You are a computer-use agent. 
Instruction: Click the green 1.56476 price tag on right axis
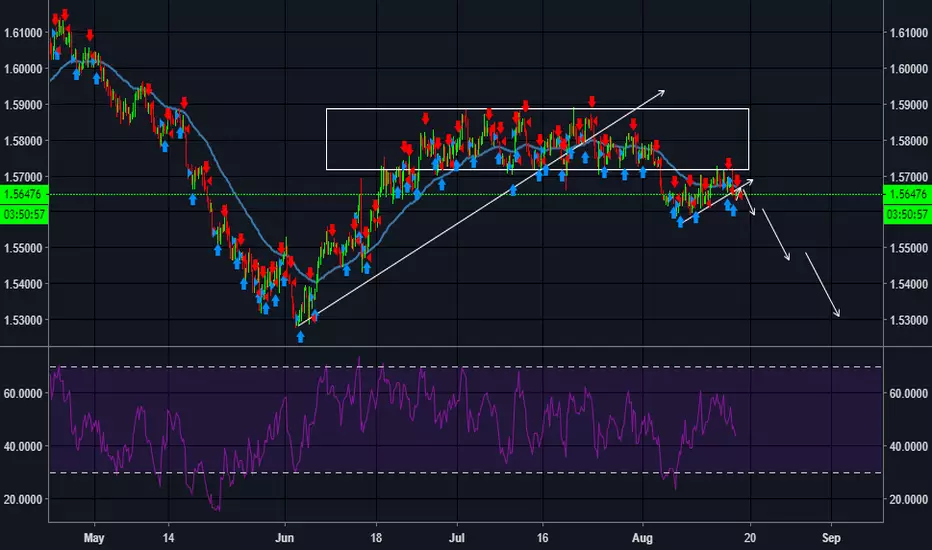pyautogui.click(x=907, y=194)
